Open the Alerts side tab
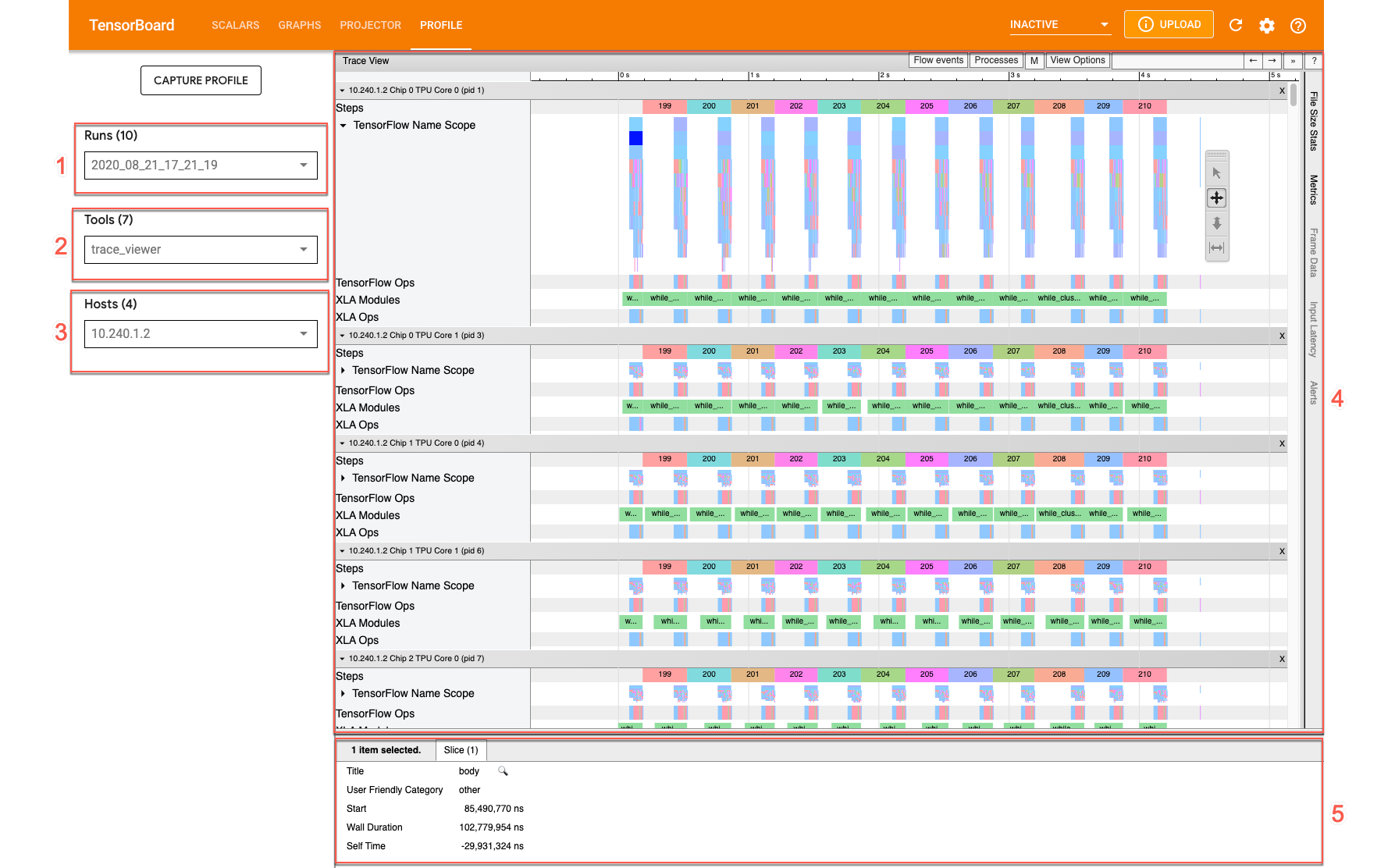Image resolution: width=1395 pixels, height=868 pixels. coord(1314,393)
